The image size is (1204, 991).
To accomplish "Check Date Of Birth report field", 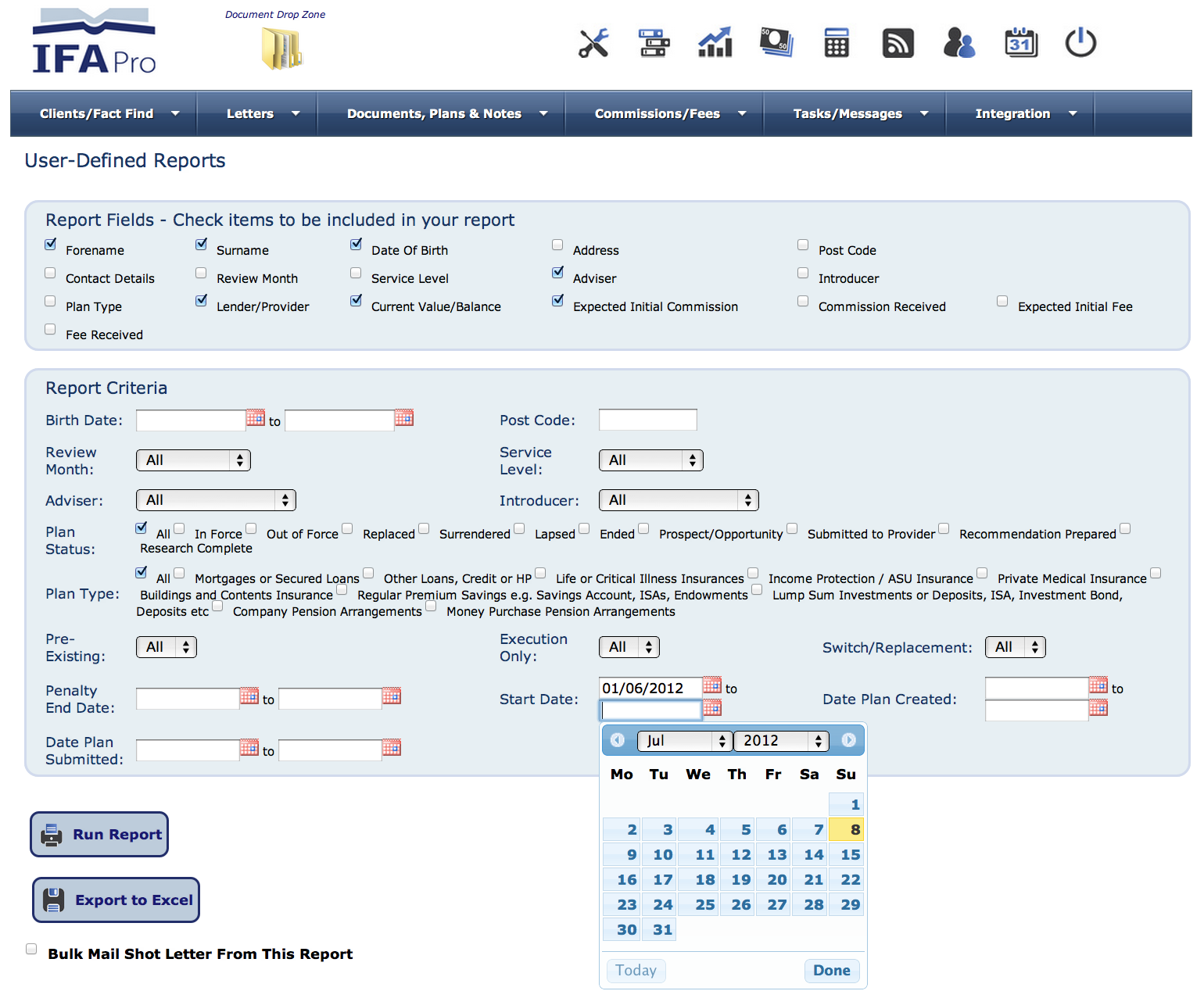I will pos(356,245).
